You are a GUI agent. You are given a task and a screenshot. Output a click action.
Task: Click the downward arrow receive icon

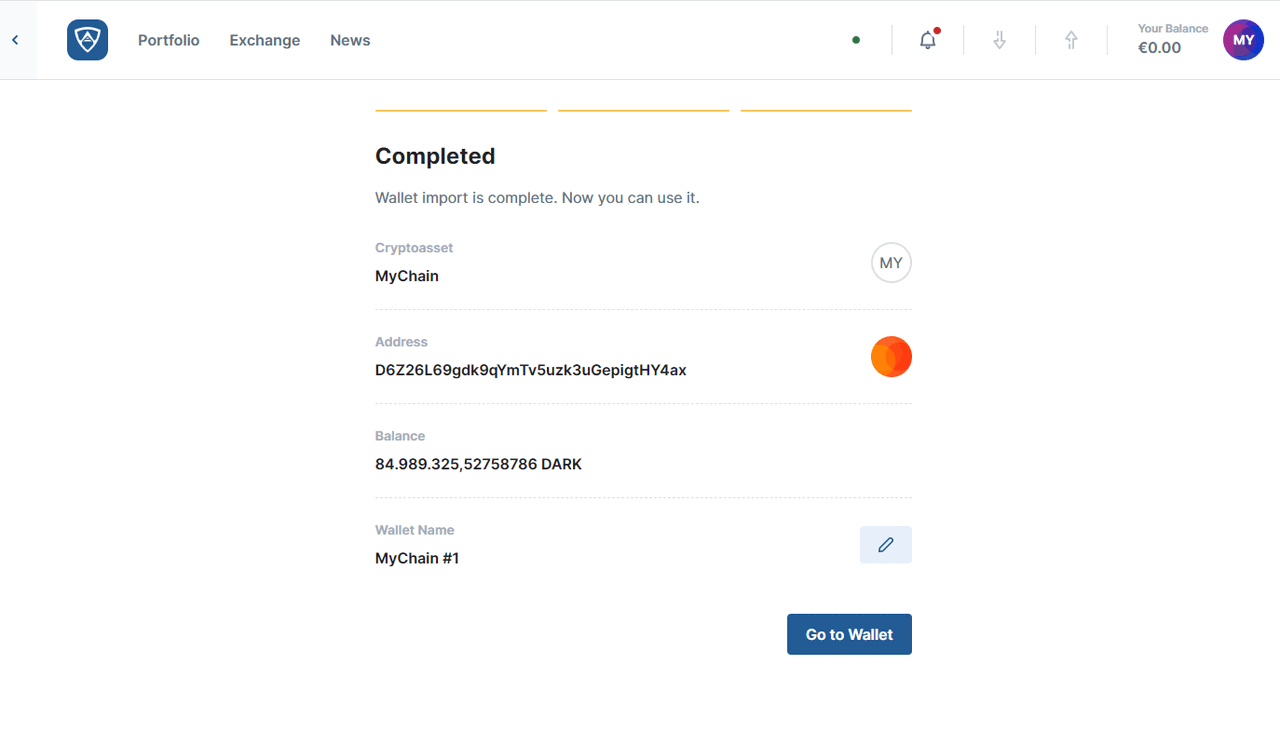(999, 40)
